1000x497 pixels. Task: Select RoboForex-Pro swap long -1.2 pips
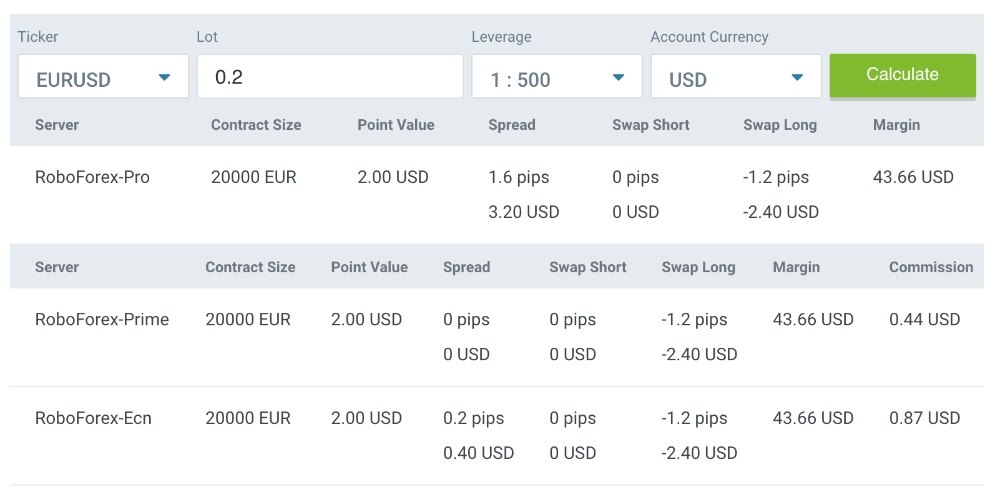click(776, 177)
